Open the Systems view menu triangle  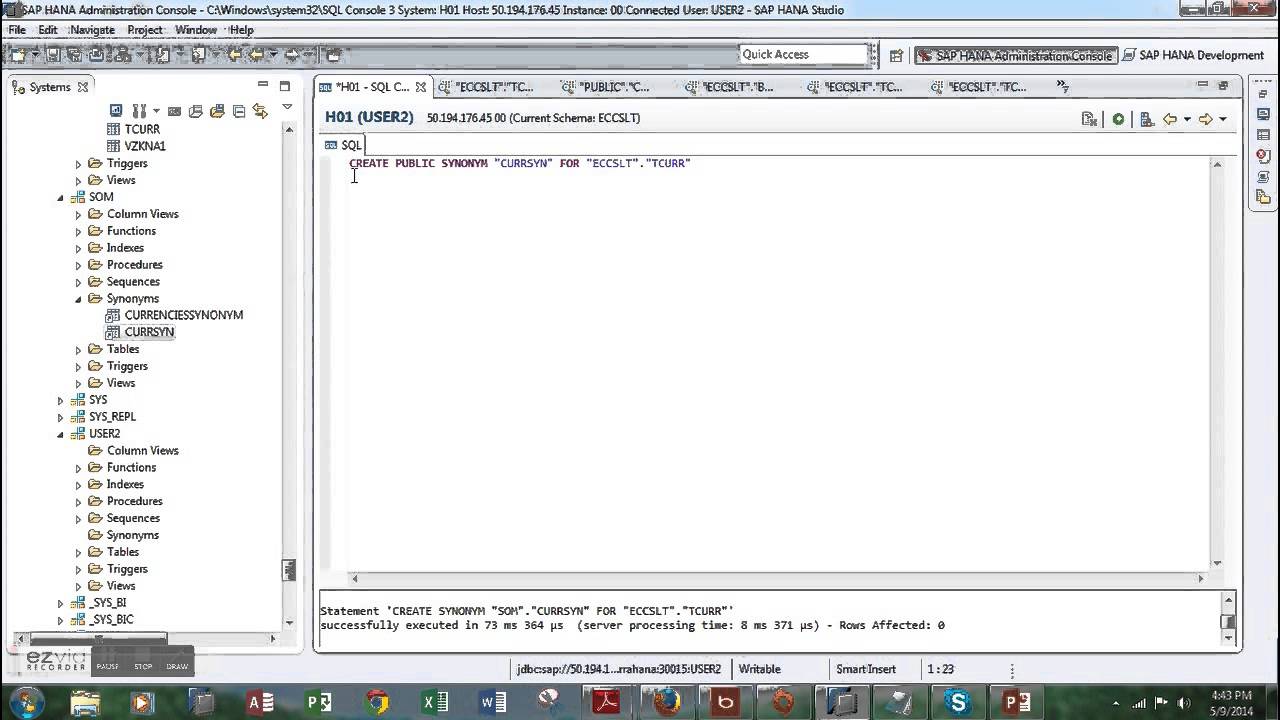click(x=287, y=107)
